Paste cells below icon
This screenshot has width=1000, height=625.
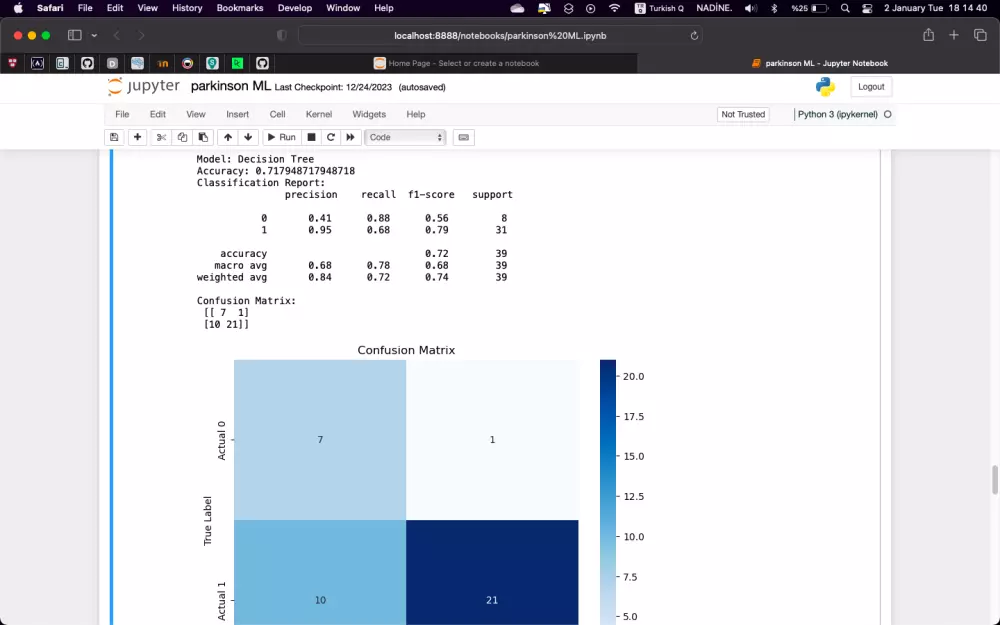[203, 137]
